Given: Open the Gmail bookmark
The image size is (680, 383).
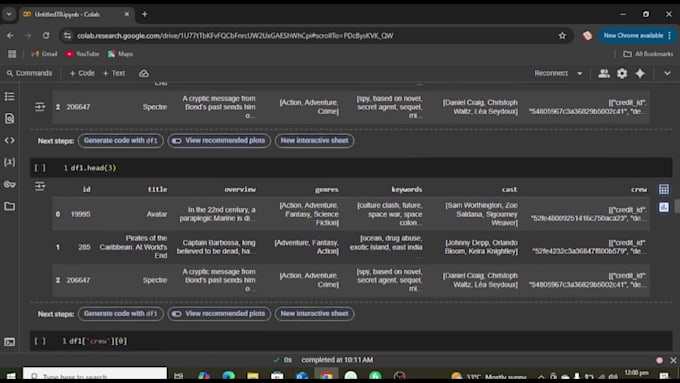Looking at the screenshot, I should point(44,54).
